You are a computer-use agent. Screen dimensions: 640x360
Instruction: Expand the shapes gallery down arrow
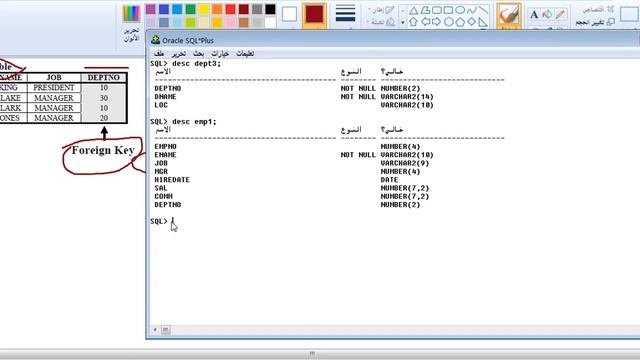[402, 22]
